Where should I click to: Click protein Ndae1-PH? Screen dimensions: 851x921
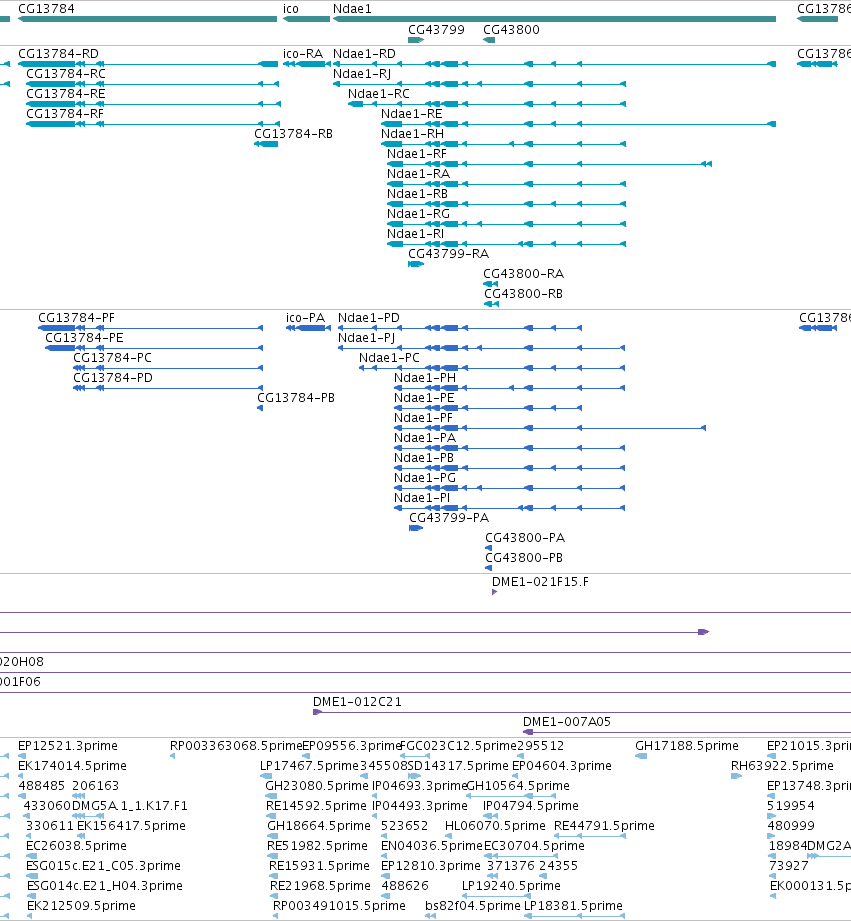[425, 377]
